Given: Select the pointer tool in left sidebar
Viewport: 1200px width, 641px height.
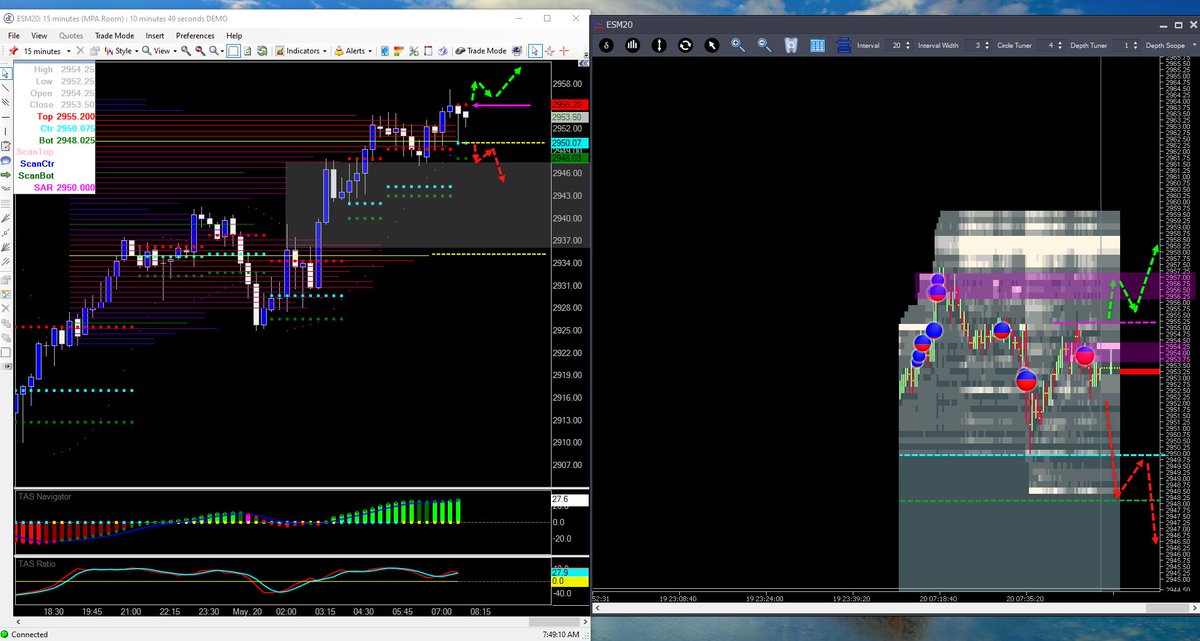Looking at the screenshot, I should (x=6, y=73).
